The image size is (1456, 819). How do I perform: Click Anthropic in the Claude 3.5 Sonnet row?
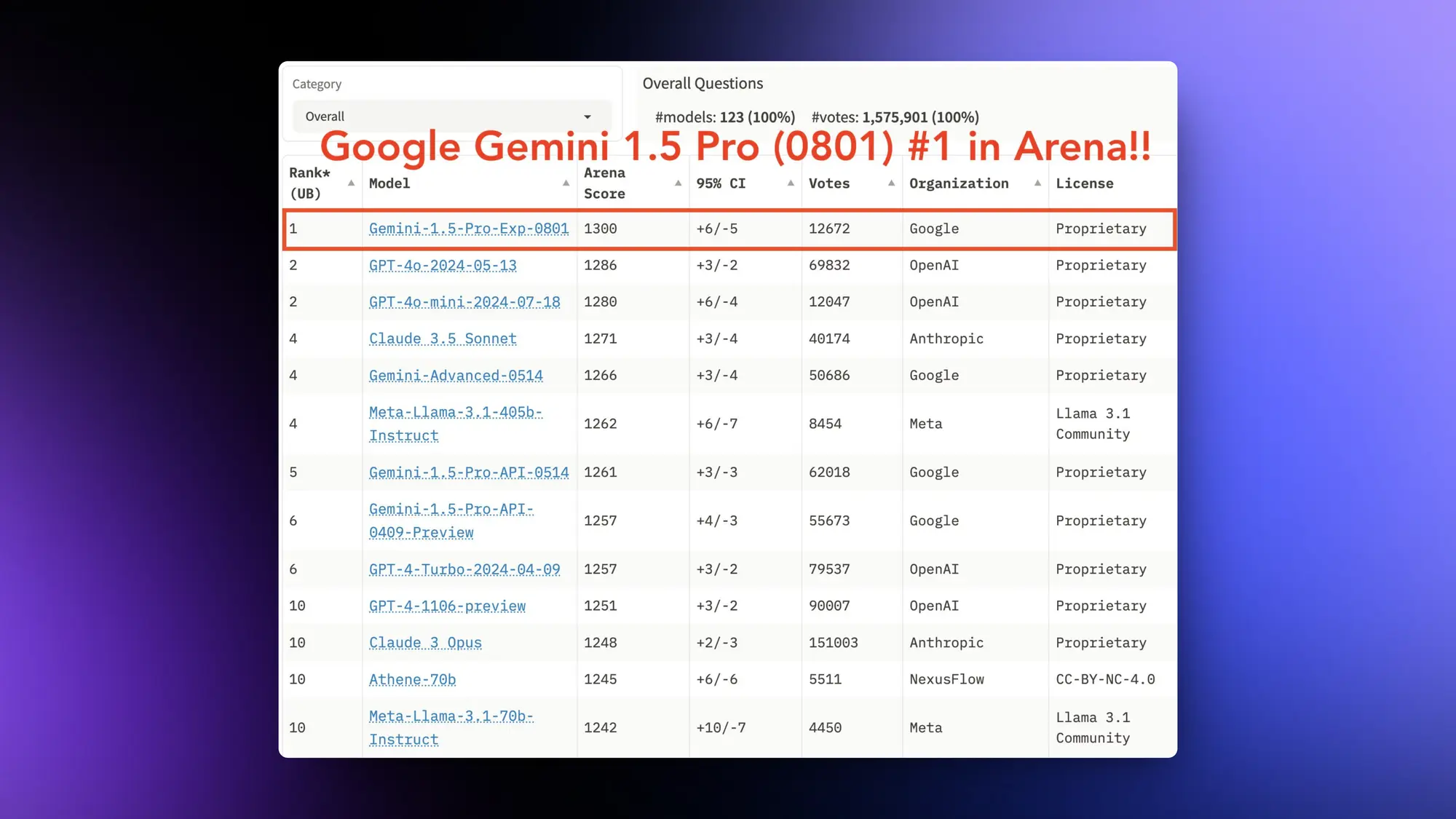tap(946, 339)
